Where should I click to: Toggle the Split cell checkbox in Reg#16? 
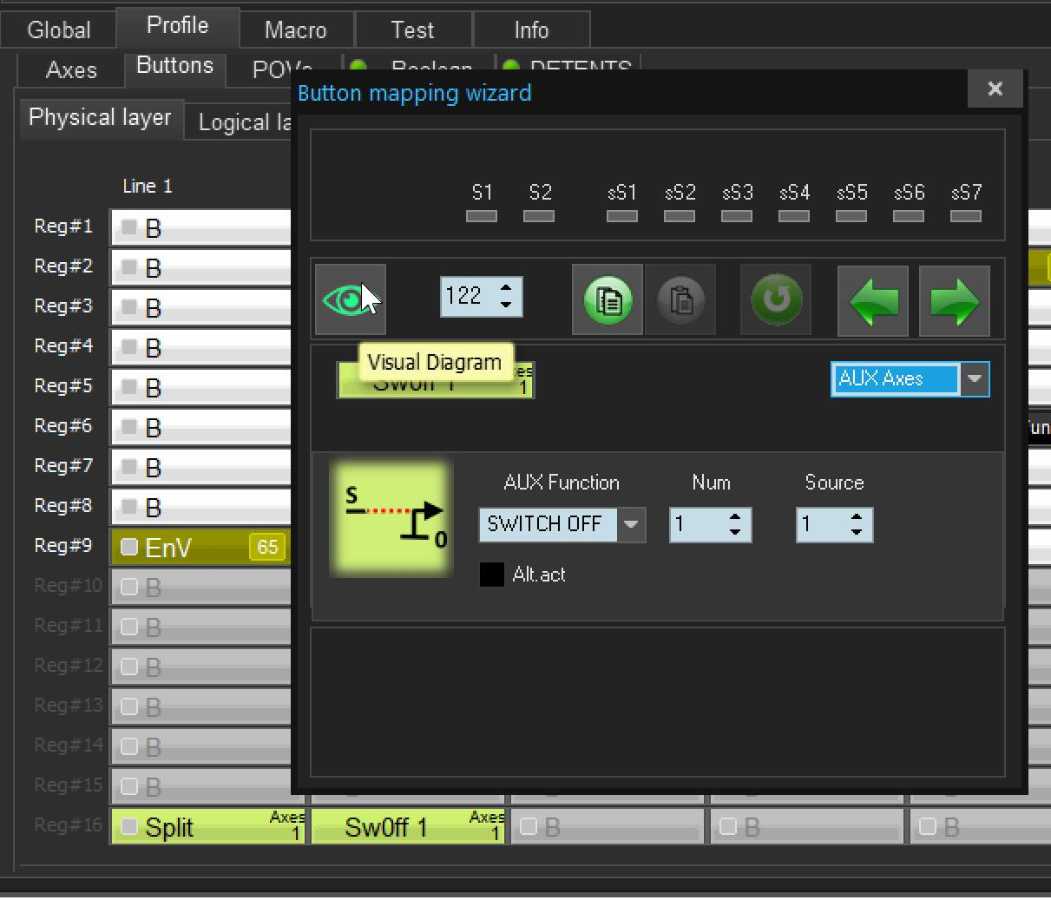point(129,827)
